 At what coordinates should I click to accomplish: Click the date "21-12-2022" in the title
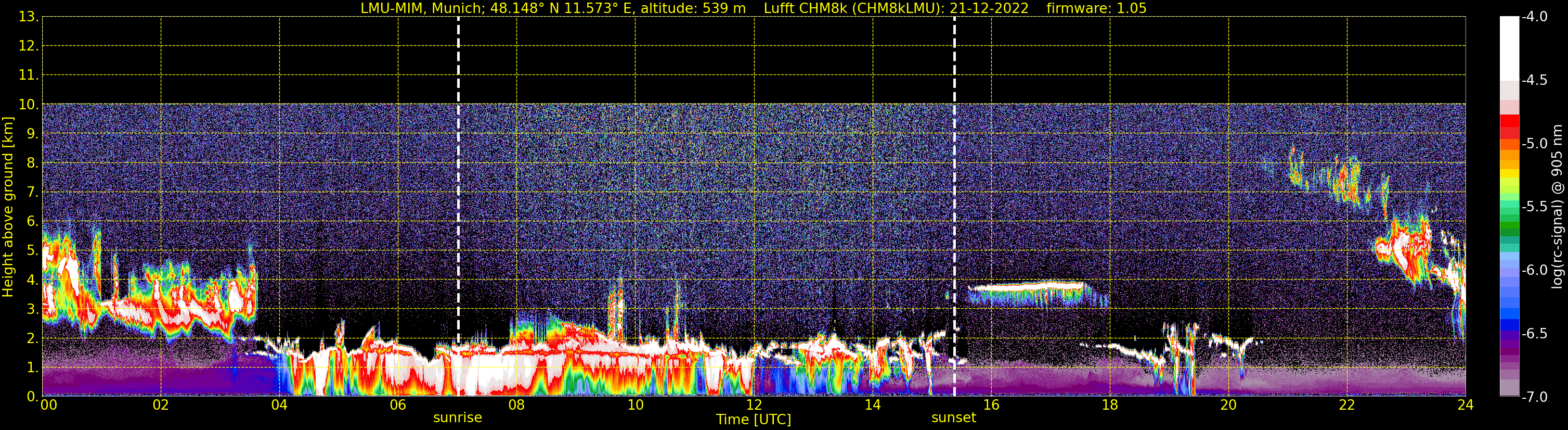click(x=989, y=8)
